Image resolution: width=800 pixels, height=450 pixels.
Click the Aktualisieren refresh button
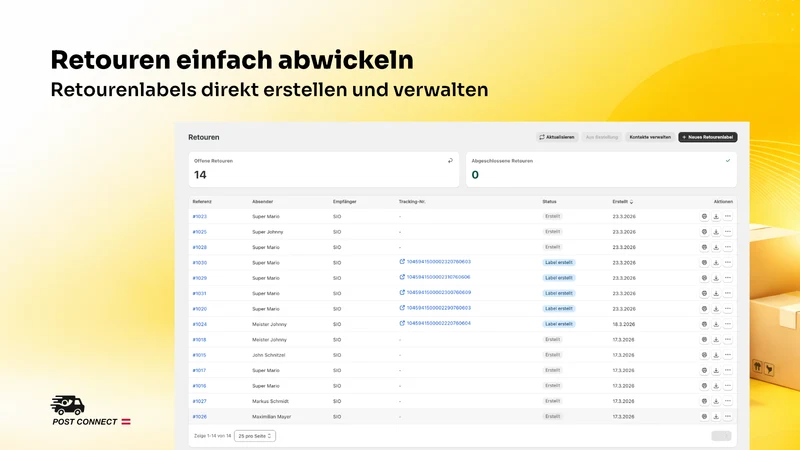point(557,137)
